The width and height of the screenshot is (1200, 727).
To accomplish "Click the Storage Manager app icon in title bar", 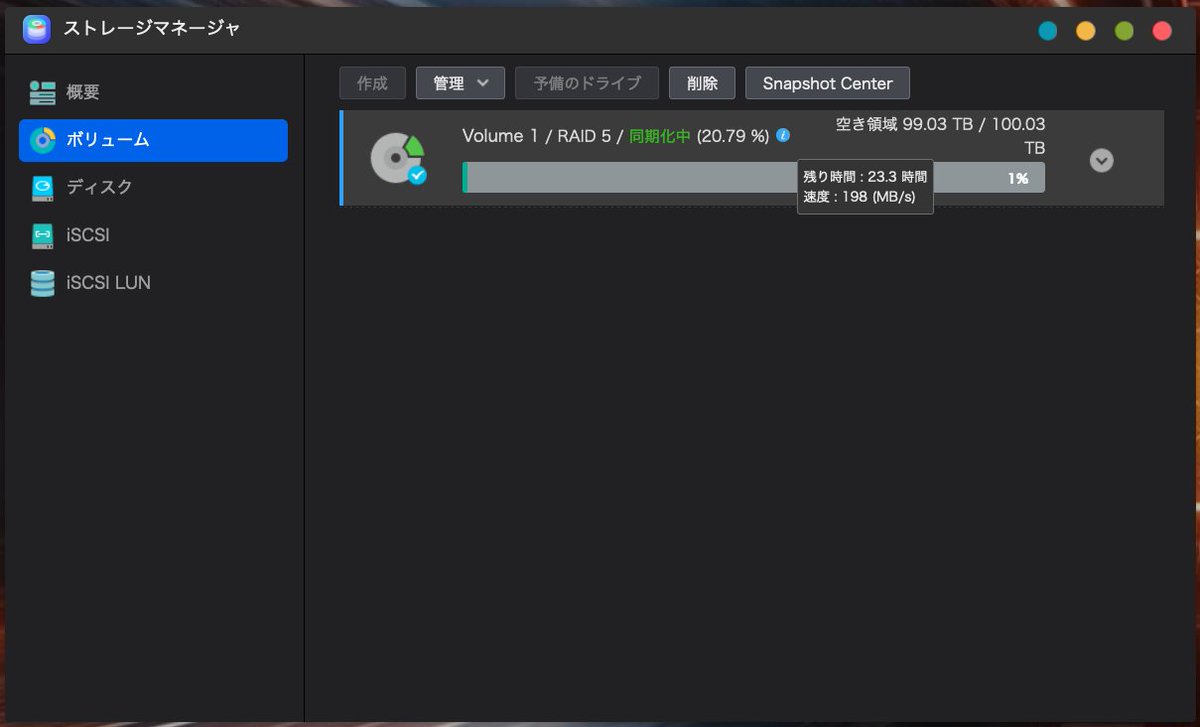I will tap(37, 30).
